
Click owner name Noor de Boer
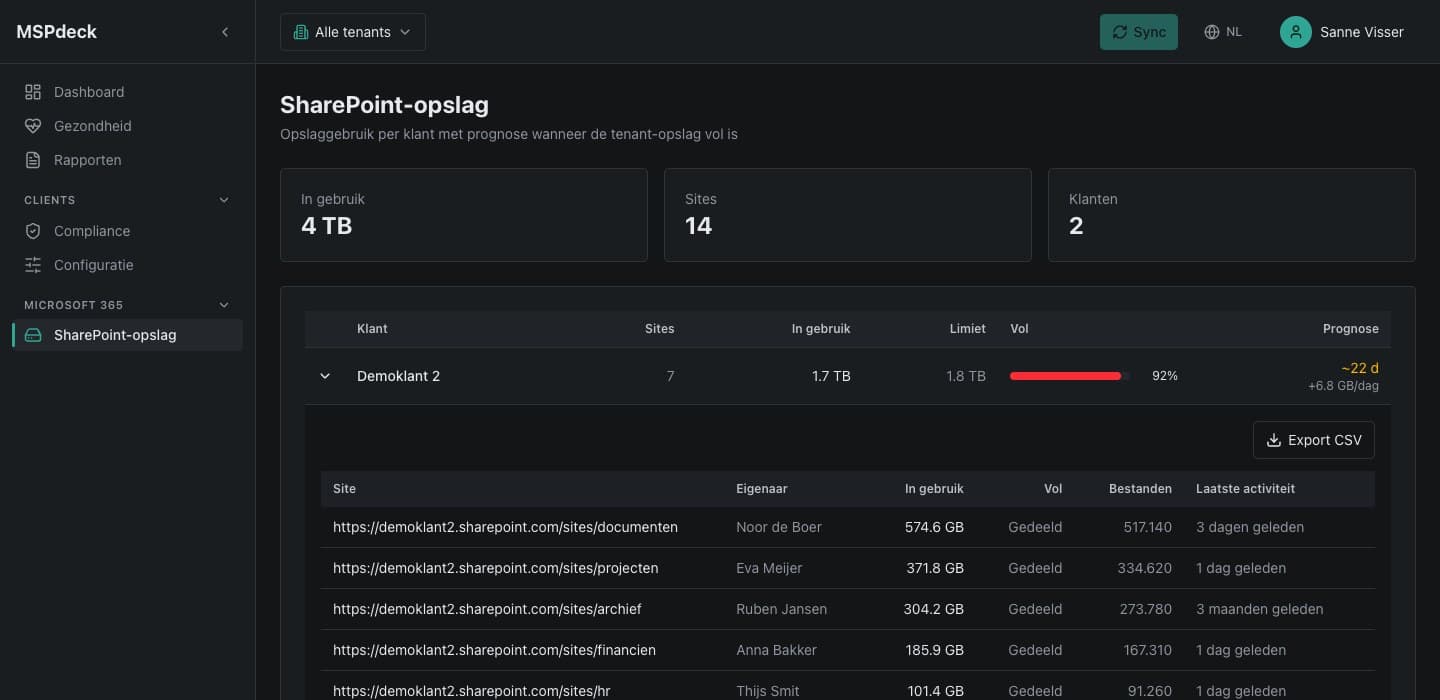(779, 527)
